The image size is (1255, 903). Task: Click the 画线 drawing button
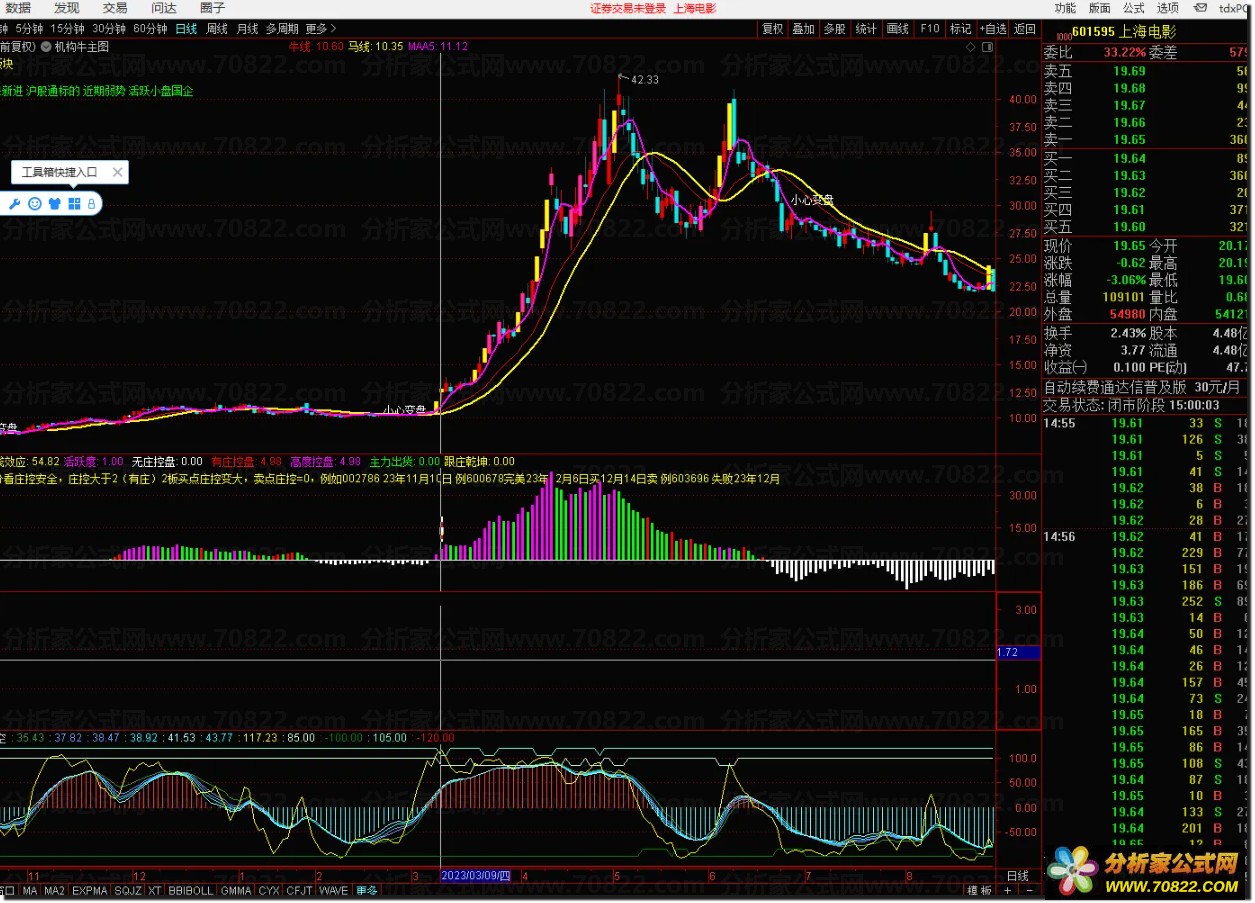coord(898,29)
